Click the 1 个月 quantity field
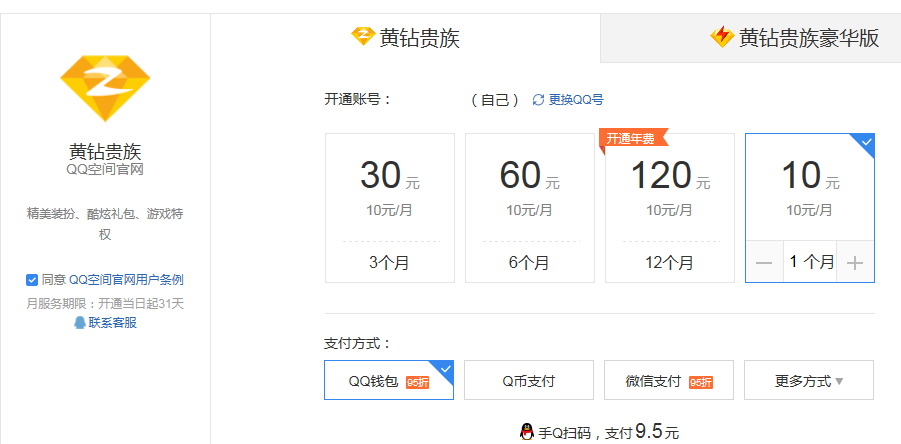The image size is (901, 444). click(810, 262)
